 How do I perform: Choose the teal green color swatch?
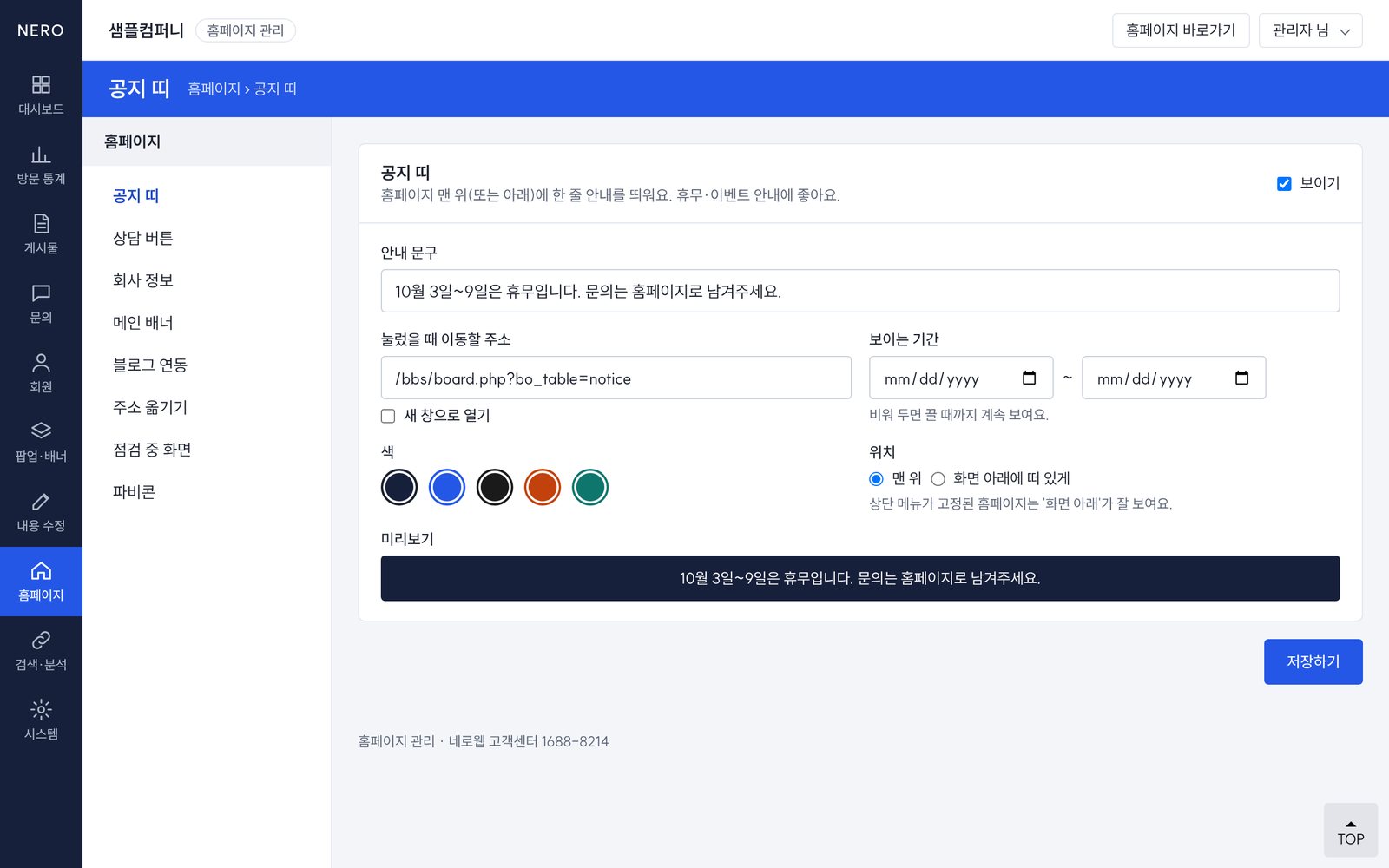(x=590, y=487)
